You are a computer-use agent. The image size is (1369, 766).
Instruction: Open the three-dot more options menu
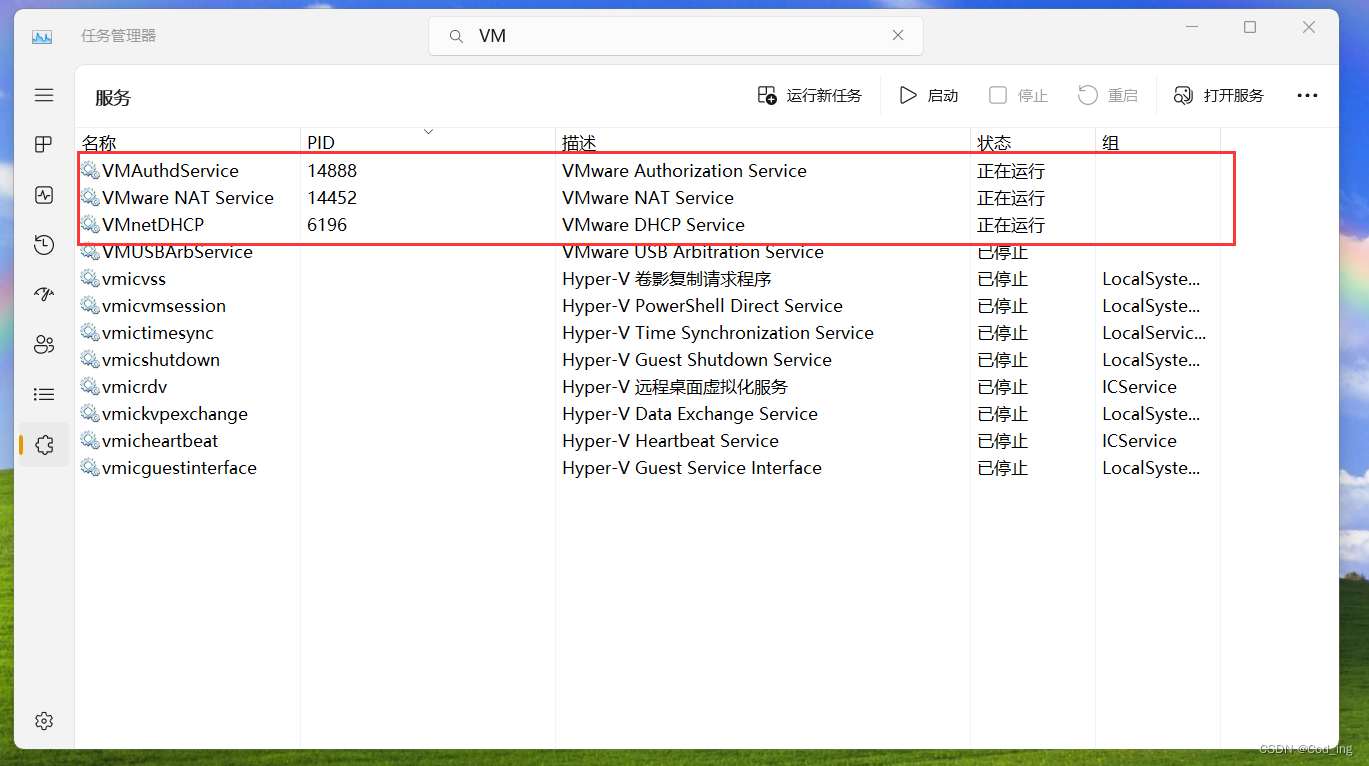1307,95
